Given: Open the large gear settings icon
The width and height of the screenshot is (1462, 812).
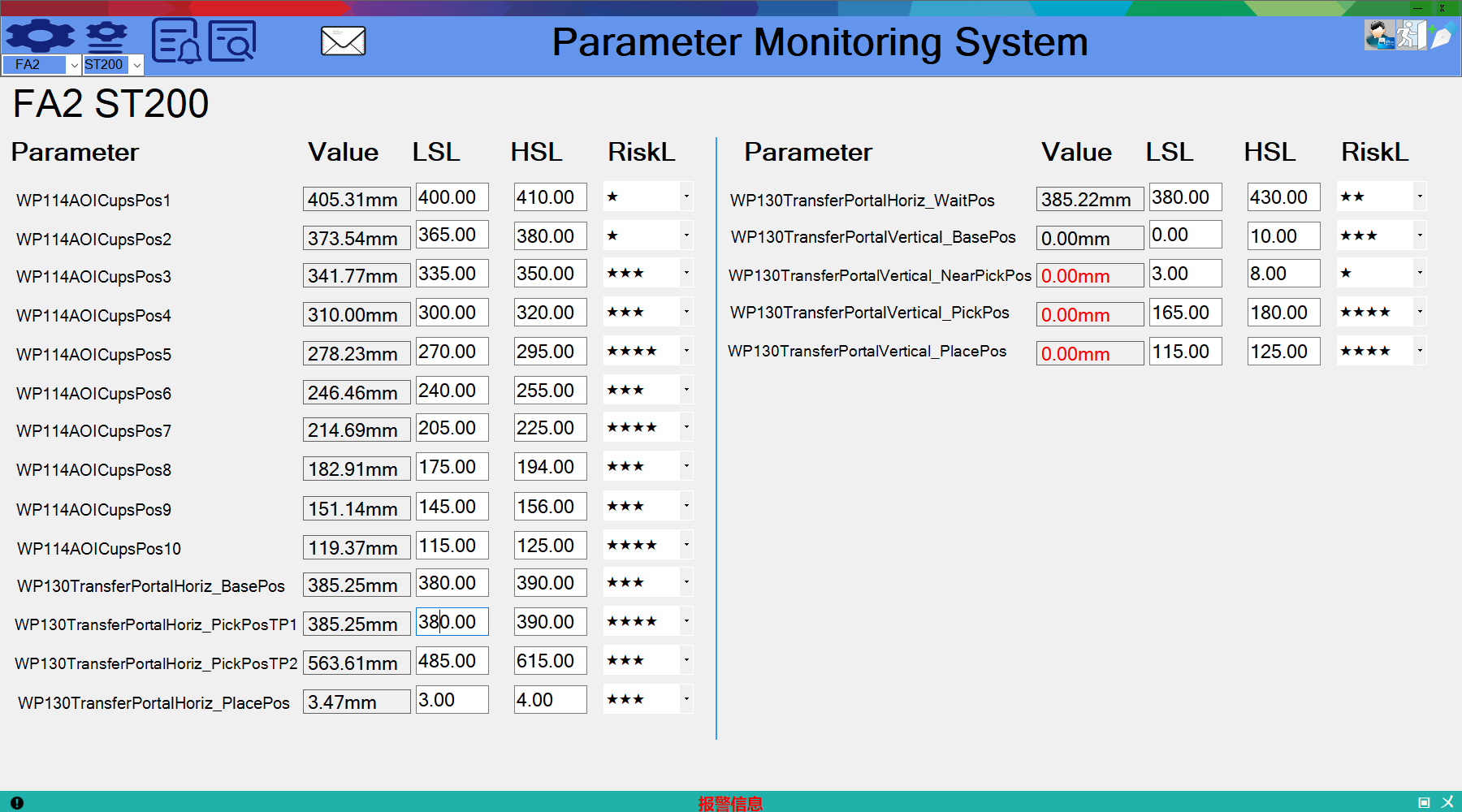Looking at the screenshot, I should (40, 36).
